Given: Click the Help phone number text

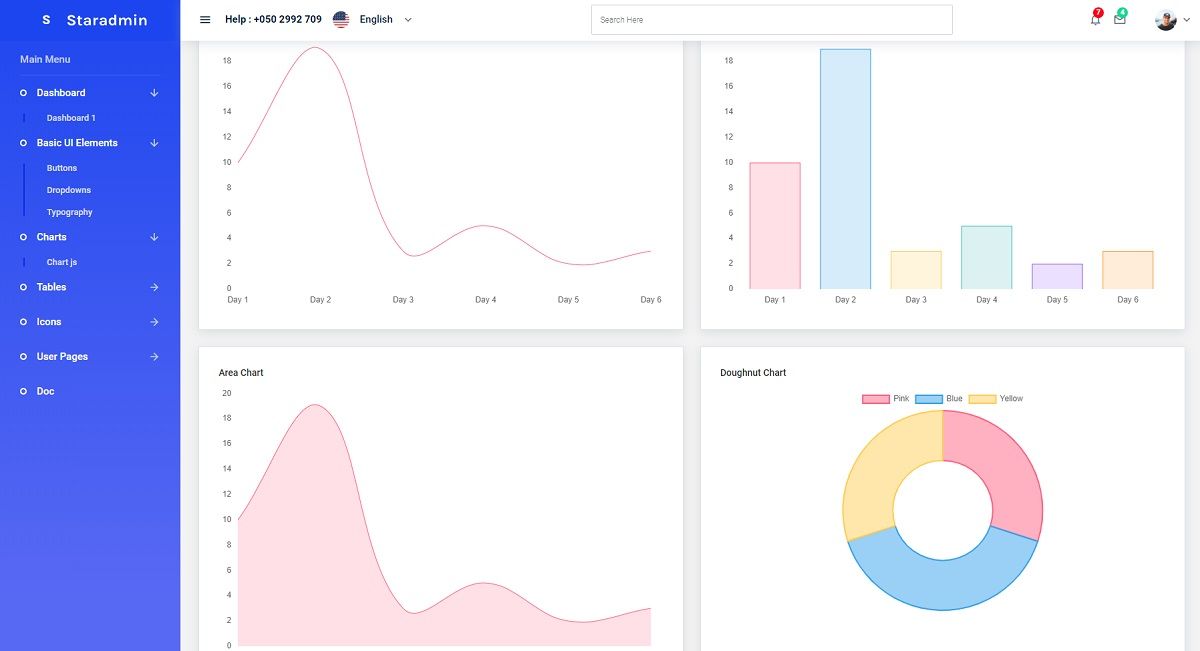Looking at the screenshot, I should (x=273, y=19).
